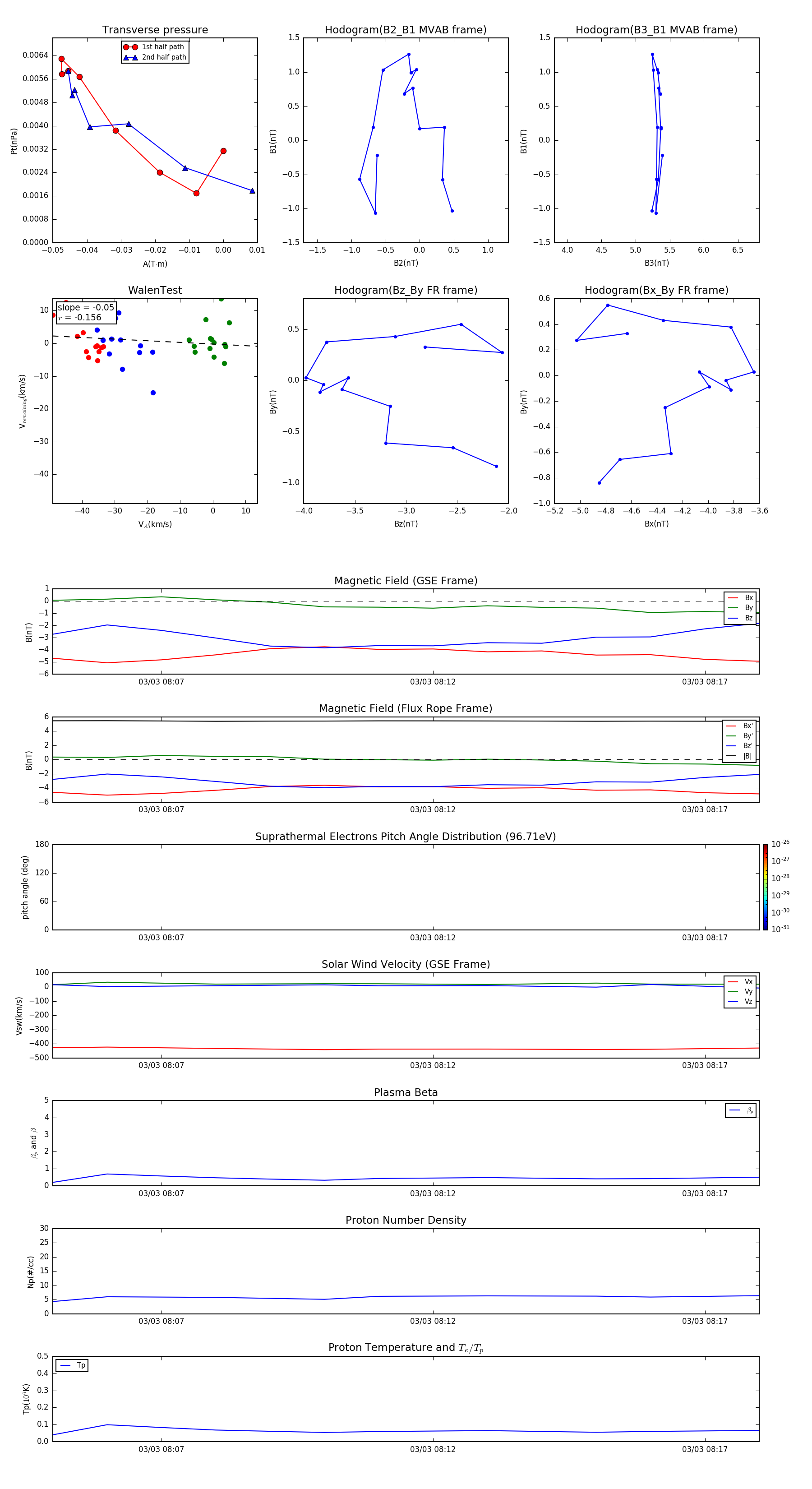The width and height of the screenshot is (812, 1489).
Task: Click the 'Proton Temperature and Te/Tp' title
Action: point(406,1348)
